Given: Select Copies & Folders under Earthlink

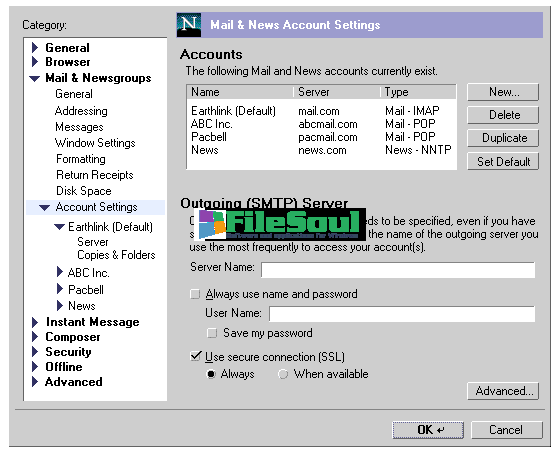Looking at the screenshot, I should (116, 255).
